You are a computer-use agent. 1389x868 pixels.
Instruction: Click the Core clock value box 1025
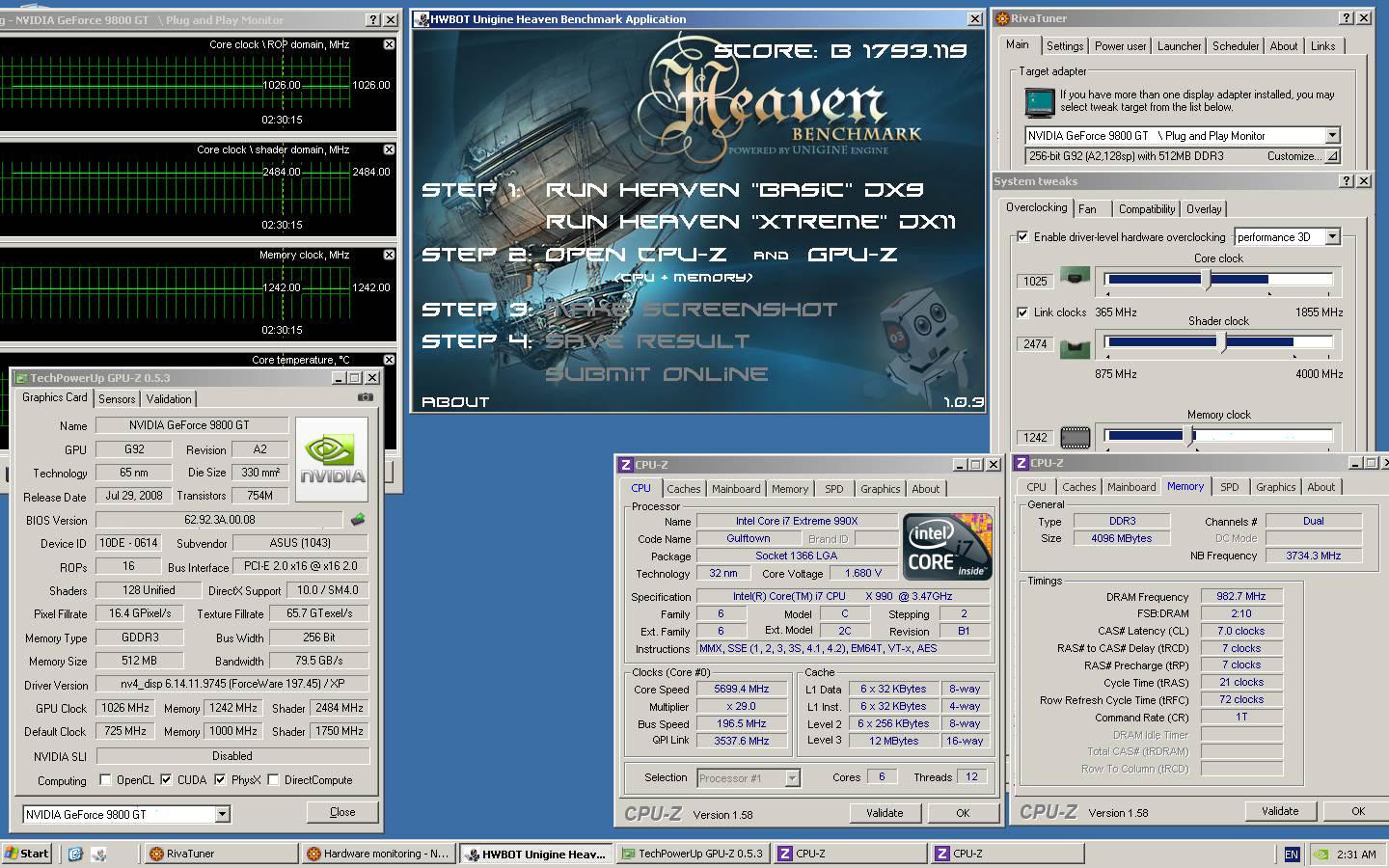coord(1035,281)
